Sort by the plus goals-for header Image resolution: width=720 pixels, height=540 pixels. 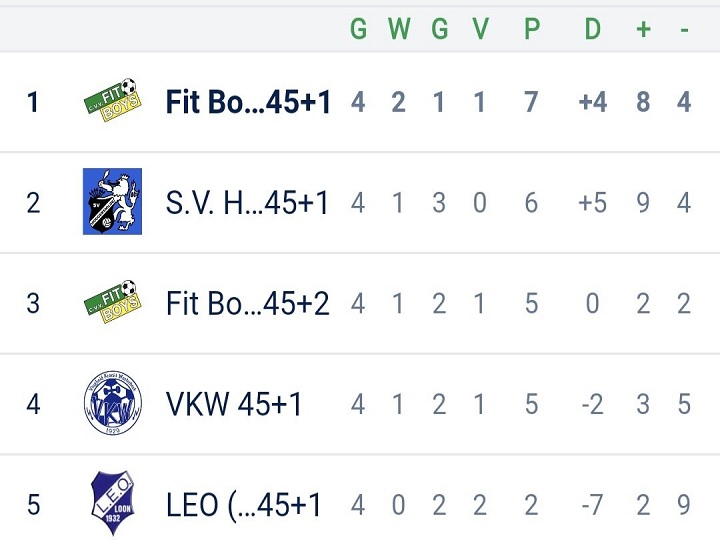tap(643, 29)
